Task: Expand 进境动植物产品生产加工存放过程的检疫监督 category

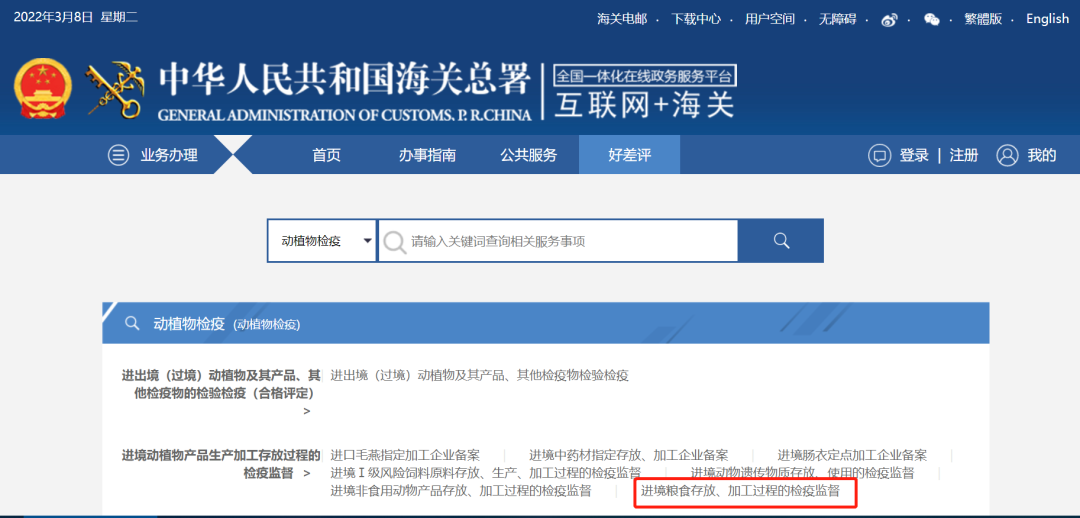Action: coord(221,464)
